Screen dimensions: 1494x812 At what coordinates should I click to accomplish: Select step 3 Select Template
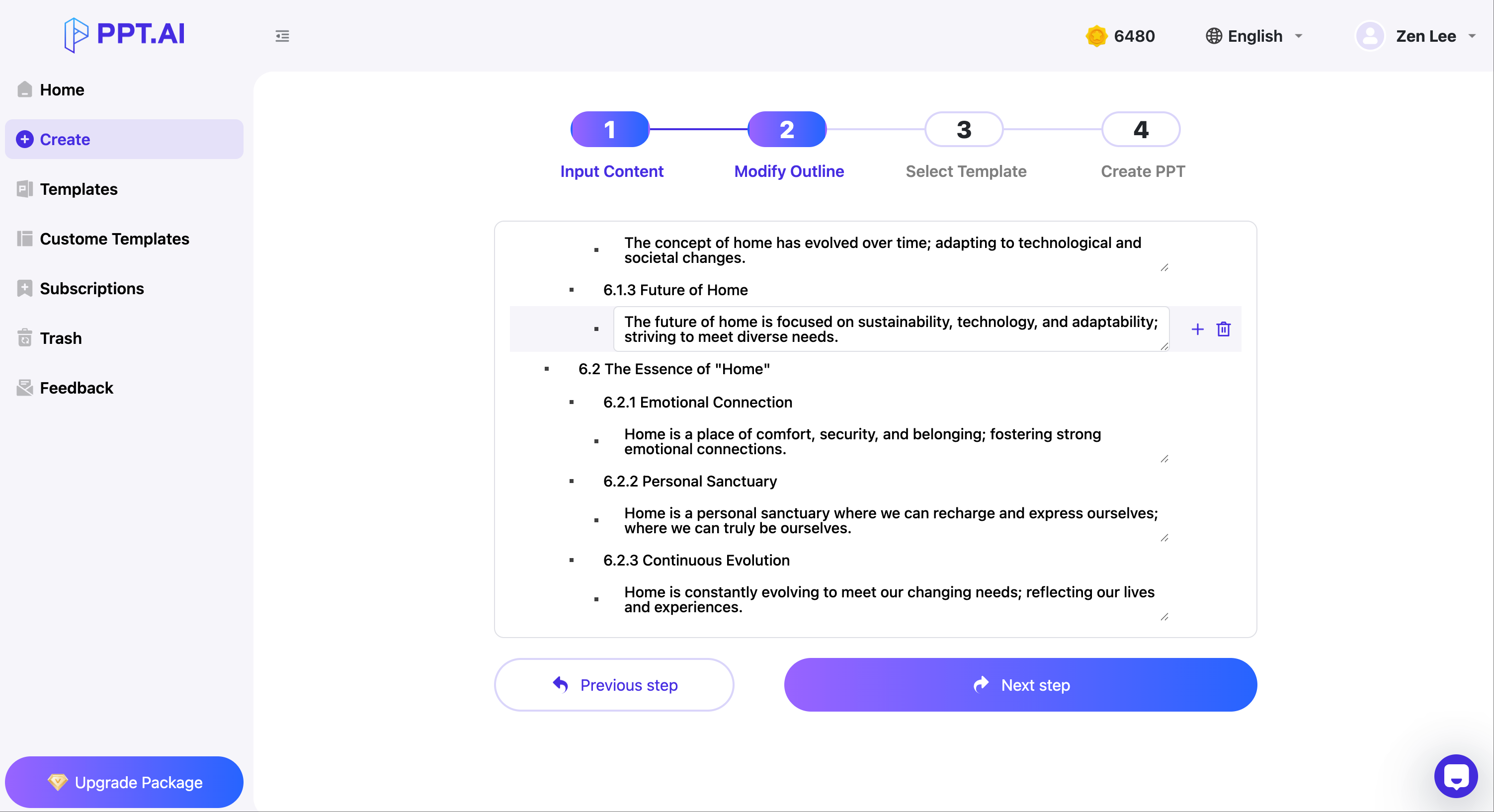(x=963, y=129)
